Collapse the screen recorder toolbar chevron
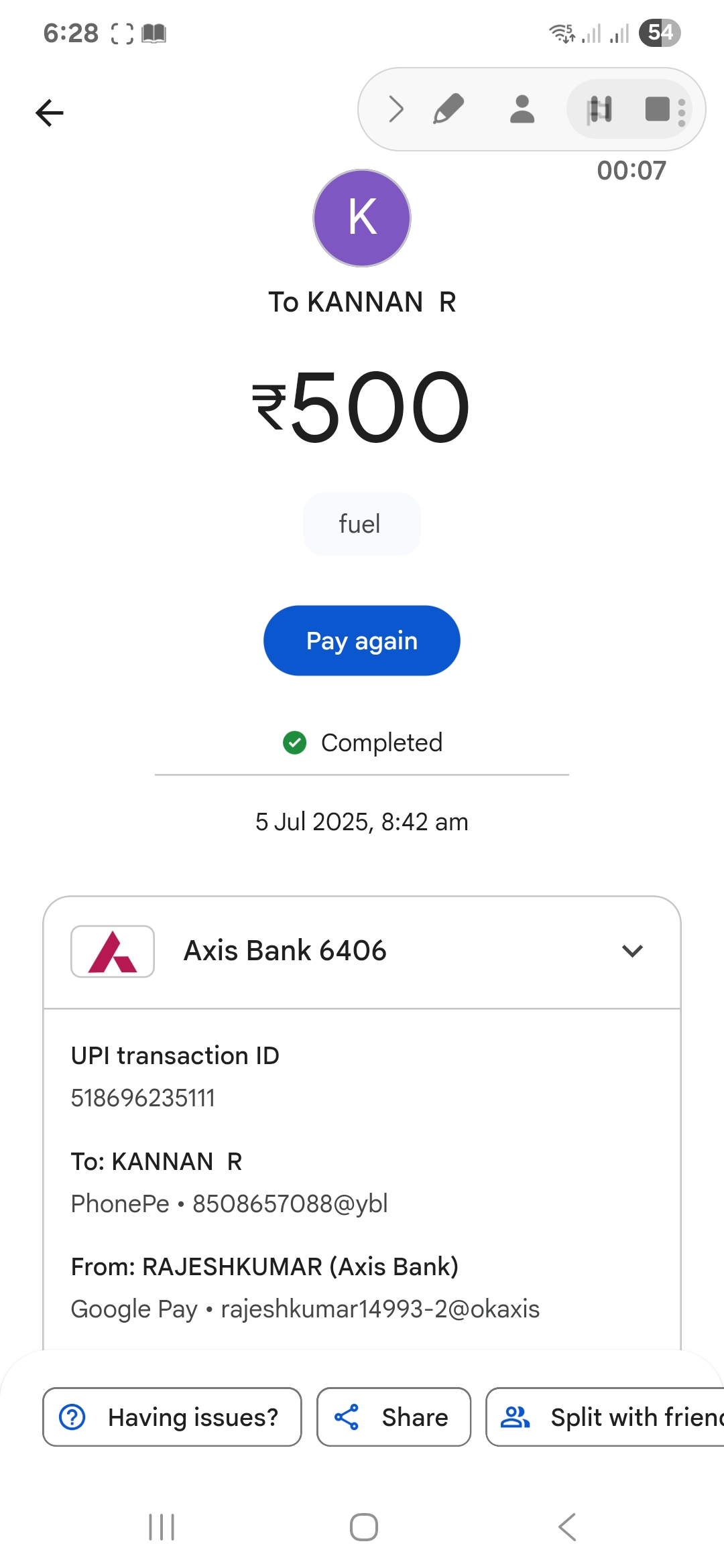The height and width of the screenshot is (1568, 724). 396,109
